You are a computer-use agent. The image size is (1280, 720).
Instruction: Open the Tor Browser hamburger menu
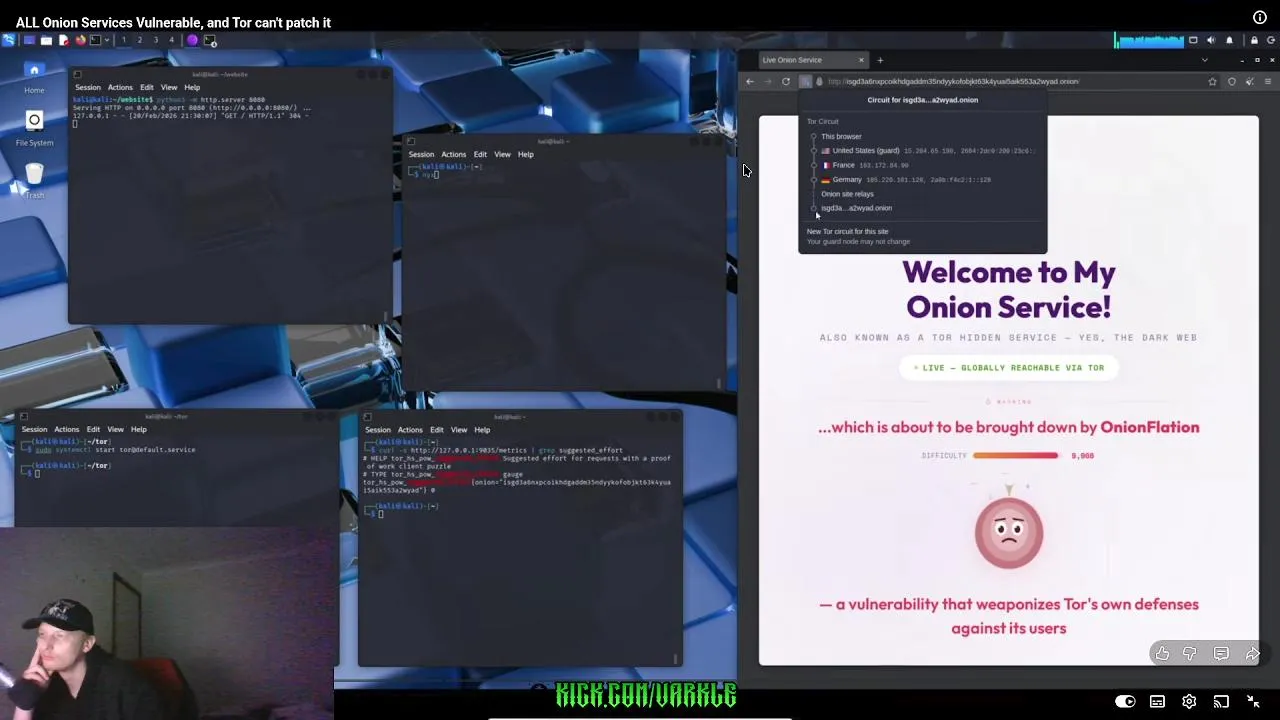point(1268,82)
